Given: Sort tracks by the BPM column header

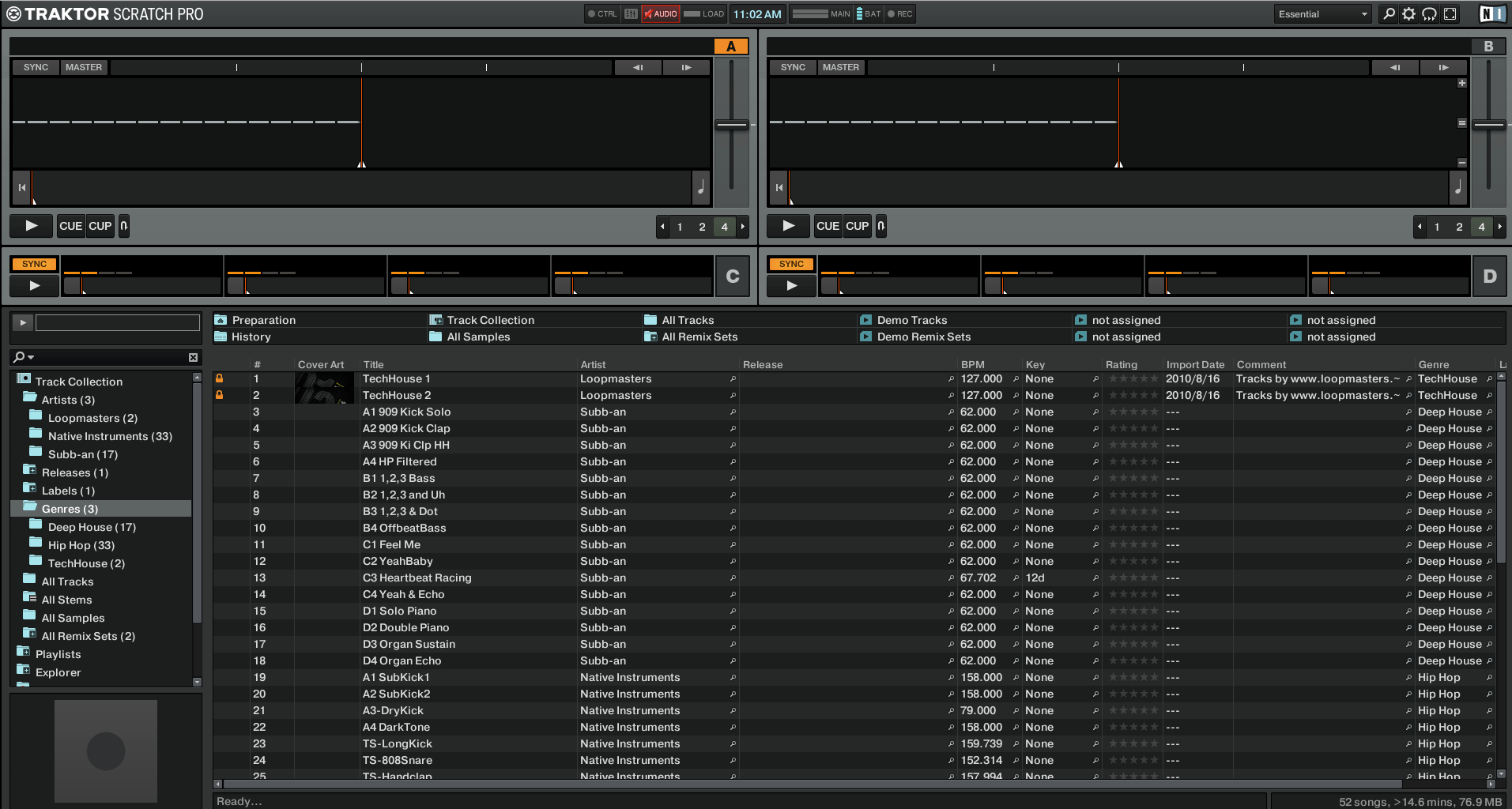Looking at the screenshot, I should tap(973, 364).
